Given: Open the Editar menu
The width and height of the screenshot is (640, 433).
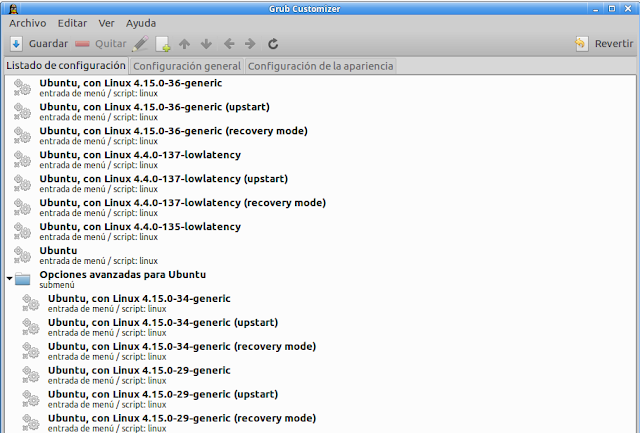Looking at the screenshot, I should coord(72,23).
